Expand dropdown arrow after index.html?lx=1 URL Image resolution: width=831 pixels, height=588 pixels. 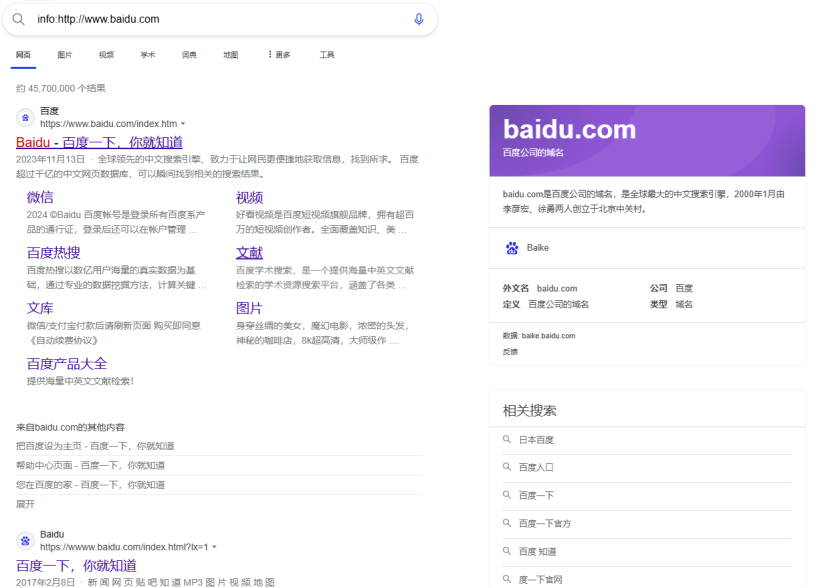pos(215,547)
